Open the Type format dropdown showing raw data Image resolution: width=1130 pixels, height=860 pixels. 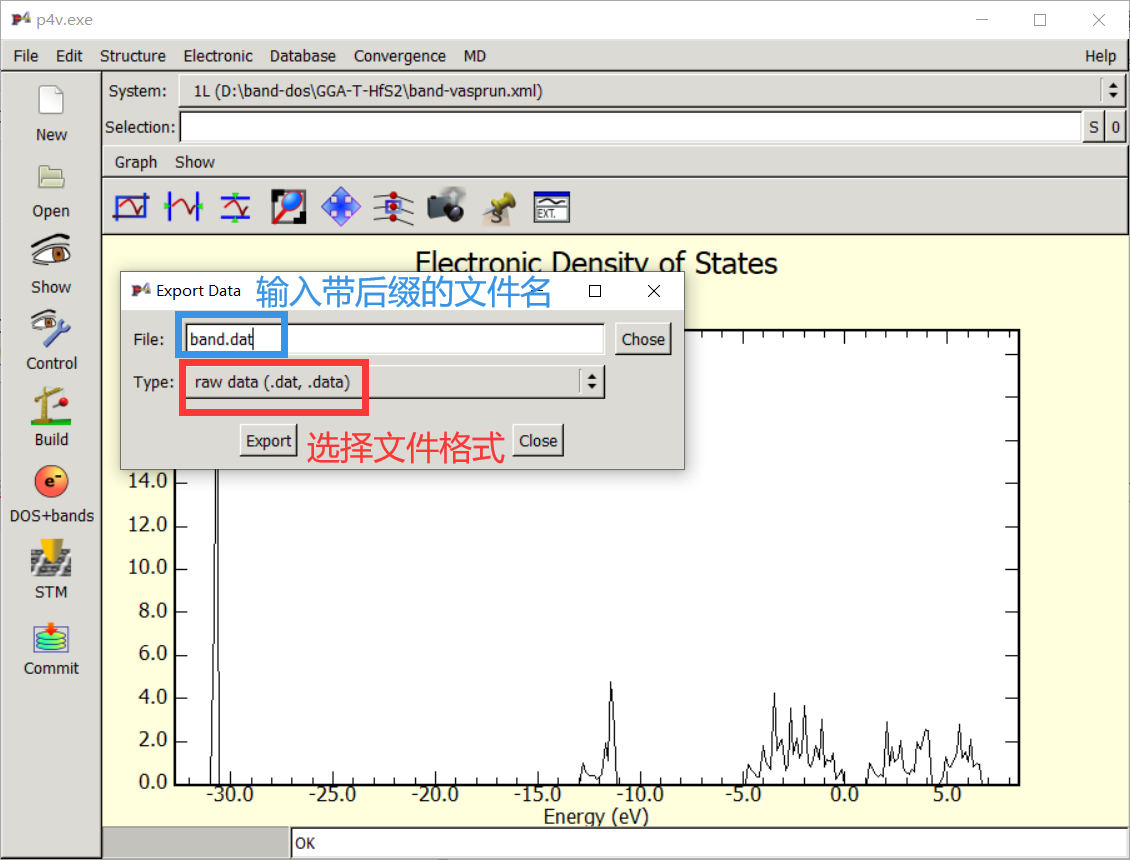click(x=391, y=381)
